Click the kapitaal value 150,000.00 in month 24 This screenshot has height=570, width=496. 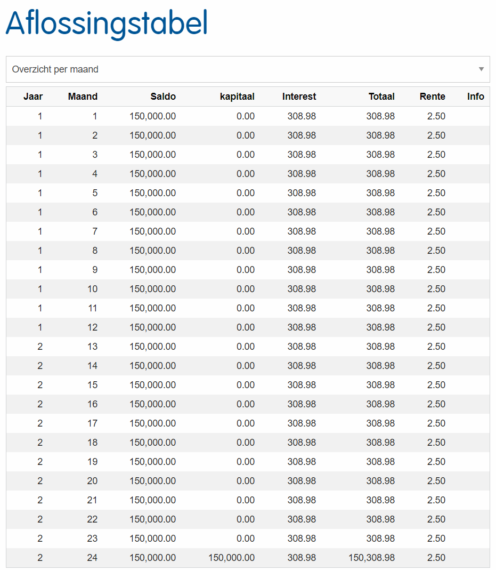[x=232, y=558]
